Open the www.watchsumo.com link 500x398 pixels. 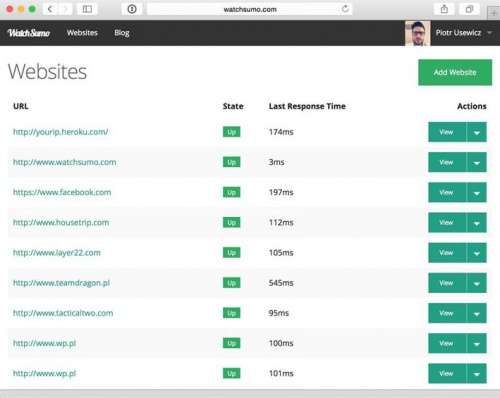[x=65, y=162]
